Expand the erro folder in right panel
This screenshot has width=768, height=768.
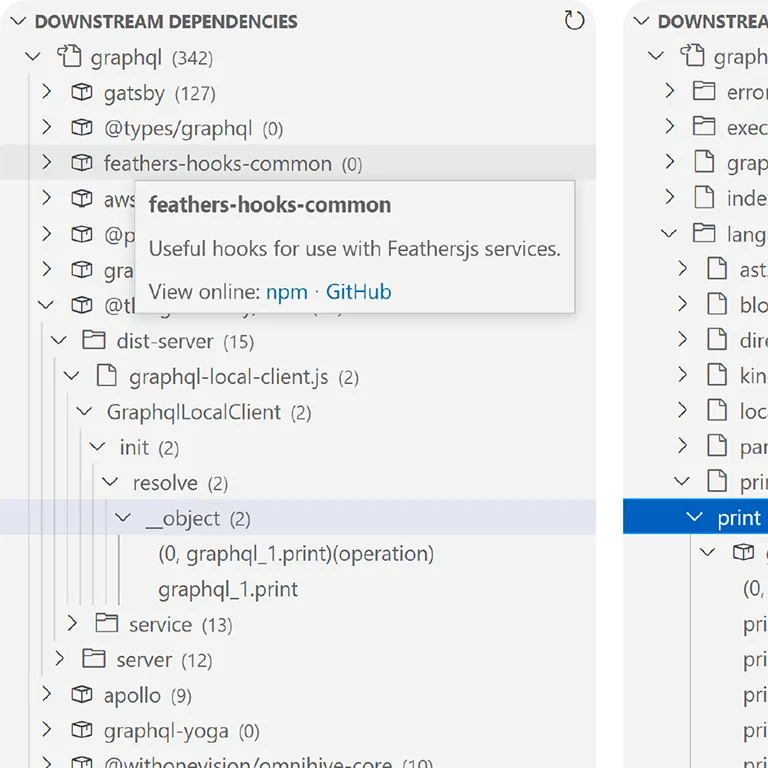670,91
